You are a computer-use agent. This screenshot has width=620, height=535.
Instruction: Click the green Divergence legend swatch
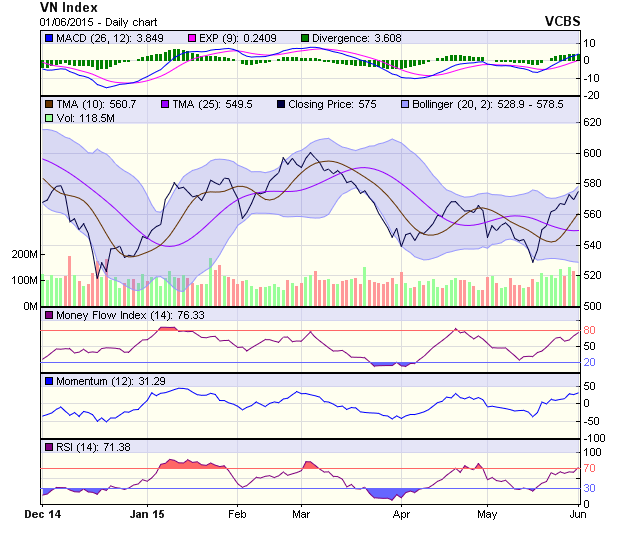coord(305,39)
